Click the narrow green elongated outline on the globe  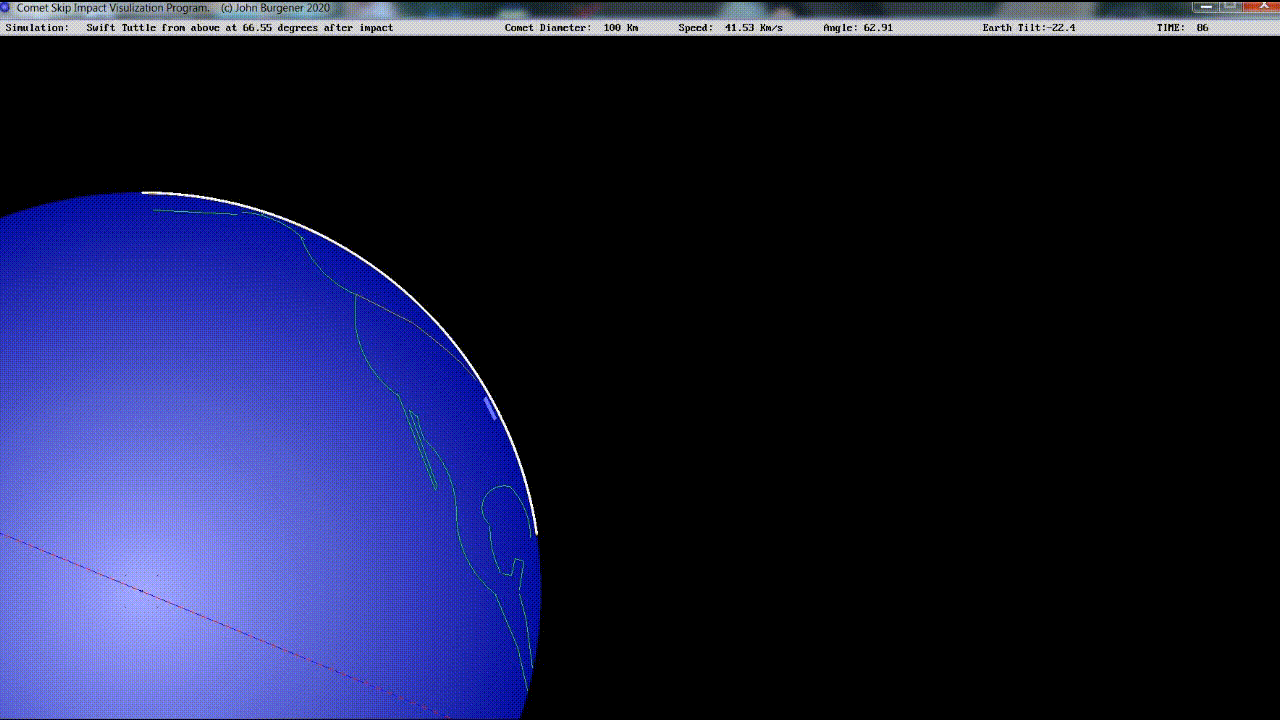click(x=422, y=446)
